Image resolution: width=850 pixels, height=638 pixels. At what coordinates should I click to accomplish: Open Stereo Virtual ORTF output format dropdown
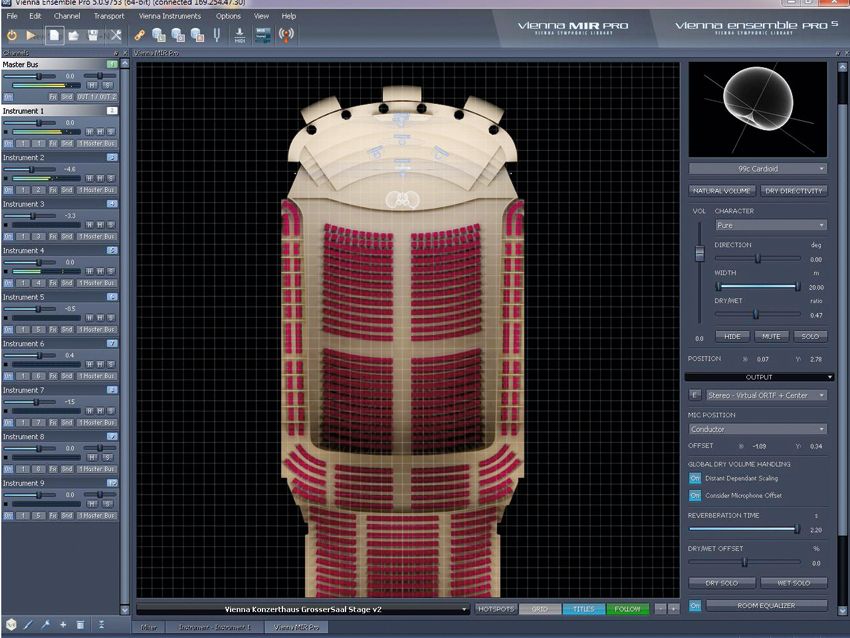tap(766, 395)
